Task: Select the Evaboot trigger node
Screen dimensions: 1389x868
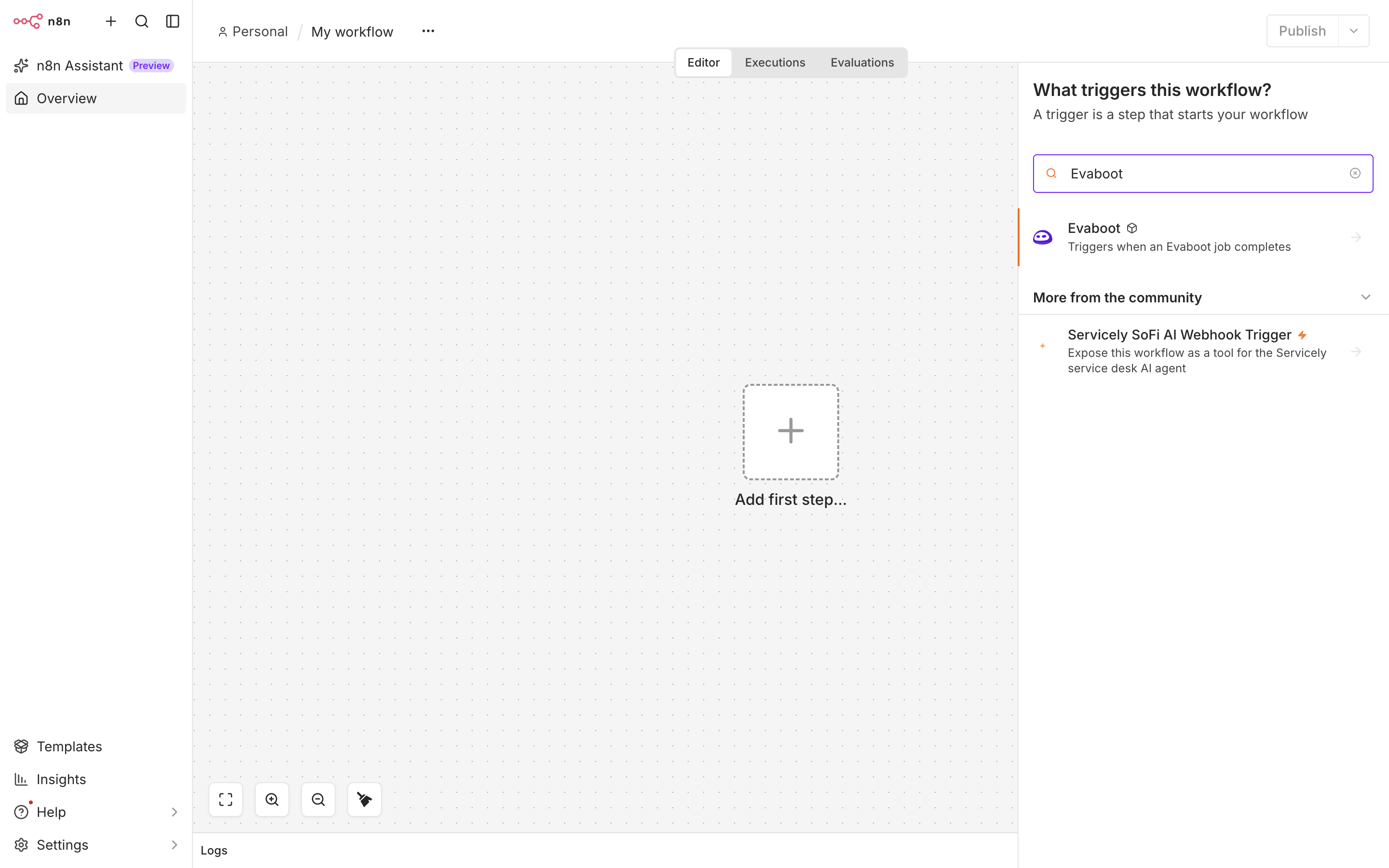Action: 1204,237
